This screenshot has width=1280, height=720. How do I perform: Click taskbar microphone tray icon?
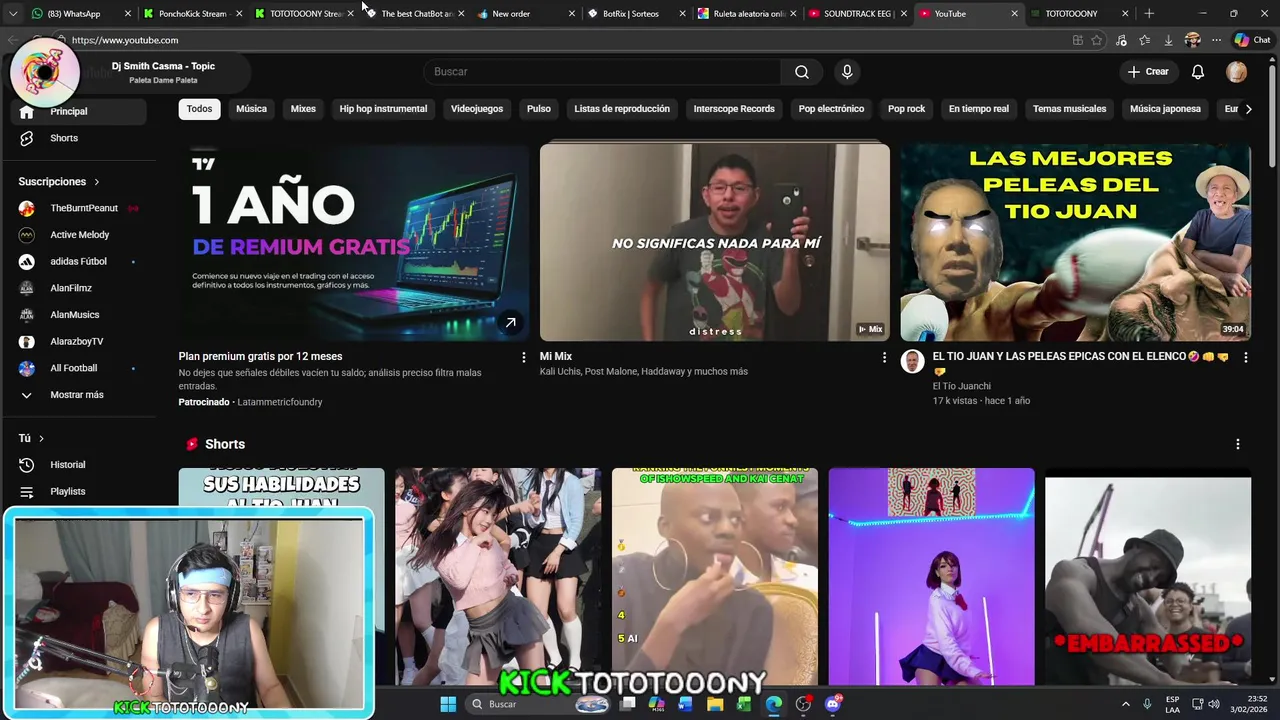[x=1147, y=704]
